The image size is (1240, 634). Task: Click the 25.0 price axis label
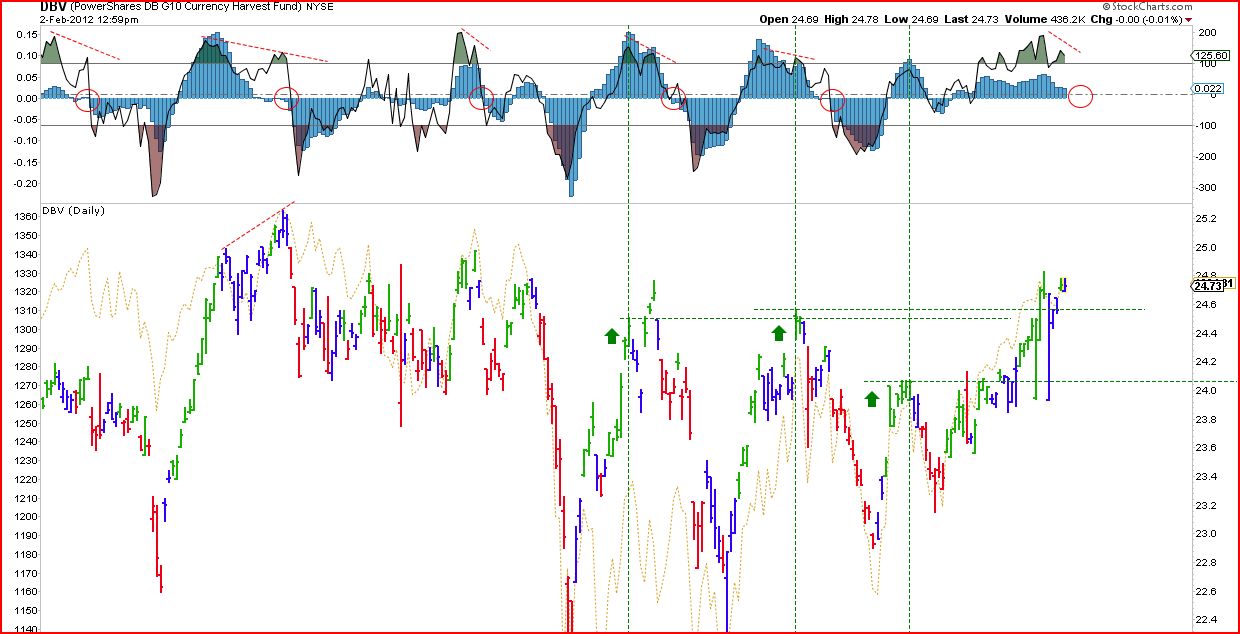click(1205, 248)
